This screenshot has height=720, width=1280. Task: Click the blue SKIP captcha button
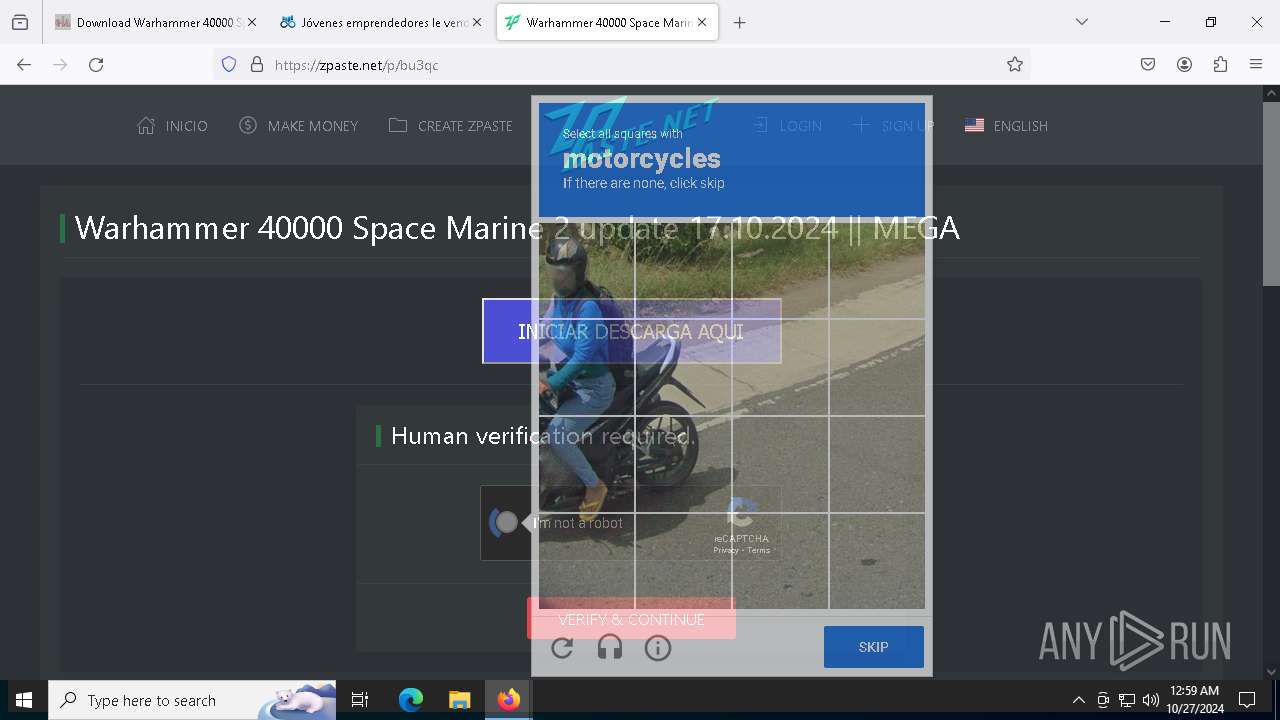[874, 647]
